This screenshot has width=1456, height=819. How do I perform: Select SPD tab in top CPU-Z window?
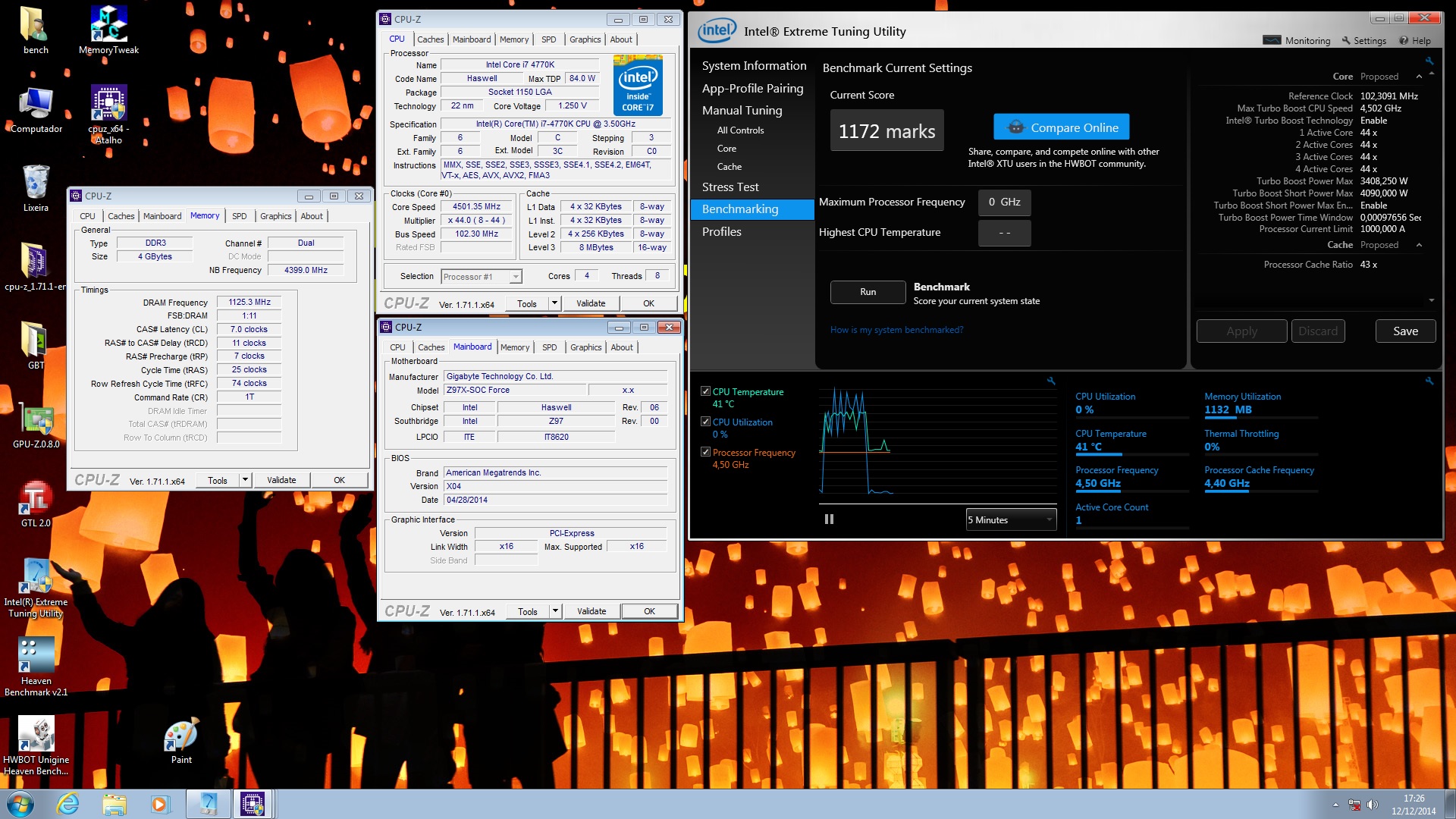pyautogui.click(x=549, y=39)
